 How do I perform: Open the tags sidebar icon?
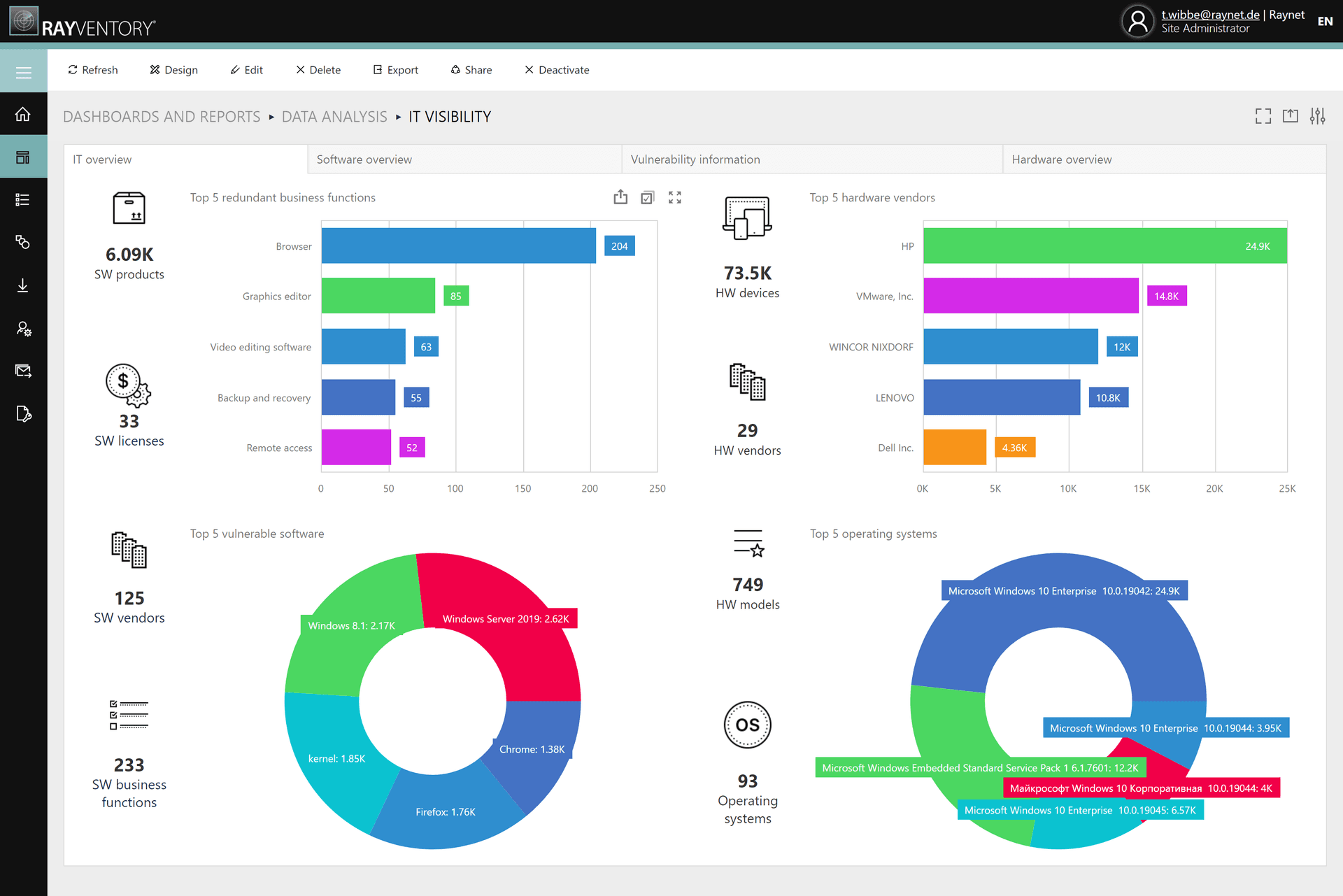tap(23, 242)
